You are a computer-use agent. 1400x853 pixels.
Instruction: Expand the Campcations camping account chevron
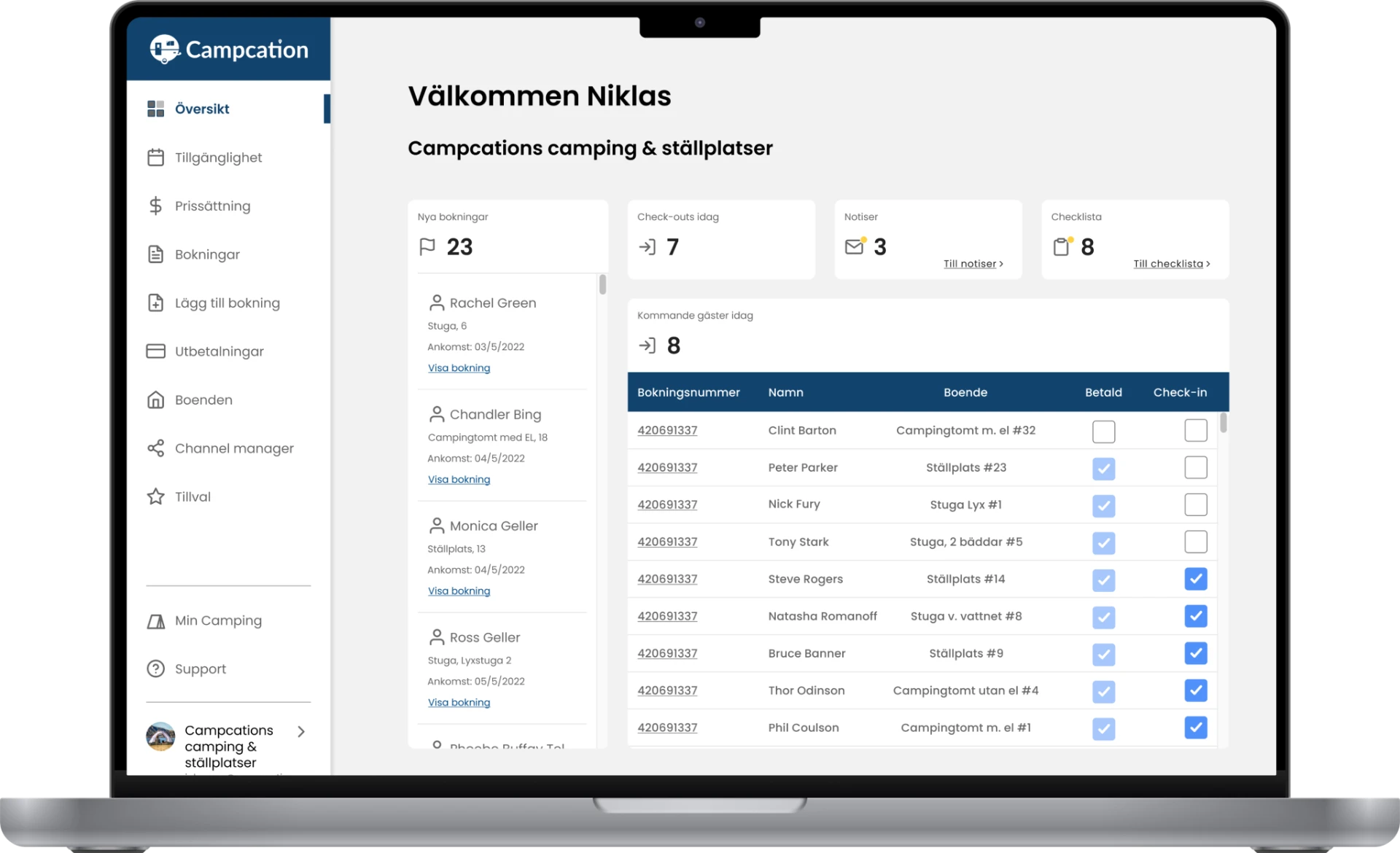tap(301, 731)
